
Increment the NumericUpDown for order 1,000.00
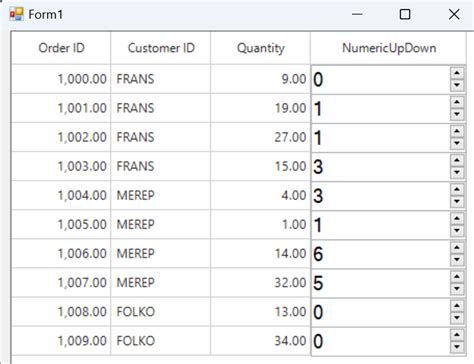457,73
